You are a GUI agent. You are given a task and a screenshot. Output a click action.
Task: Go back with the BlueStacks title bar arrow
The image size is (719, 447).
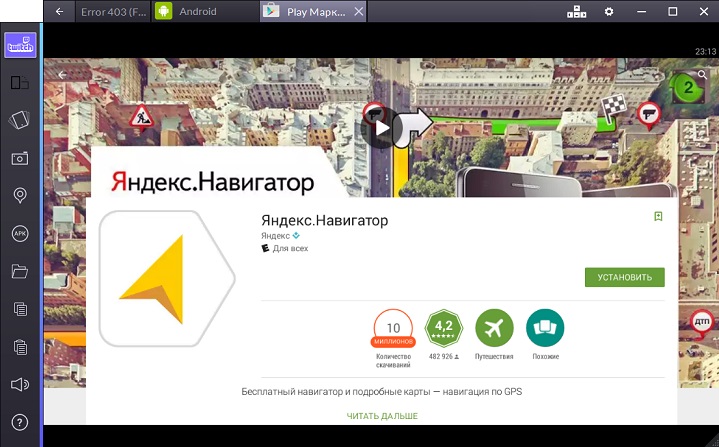coord(59,11)
